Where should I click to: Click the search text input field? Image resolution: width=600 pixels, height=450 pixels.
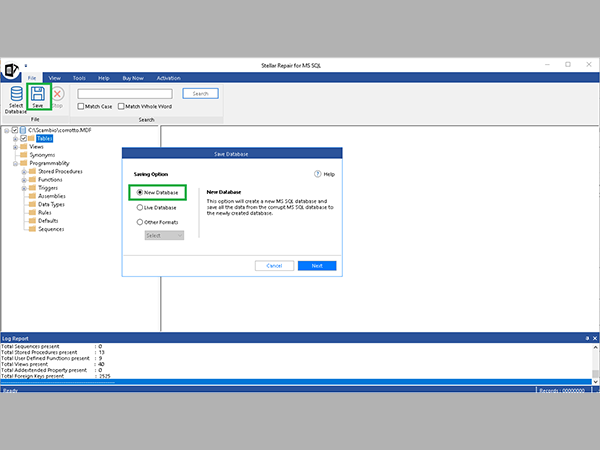pos(125,94)
